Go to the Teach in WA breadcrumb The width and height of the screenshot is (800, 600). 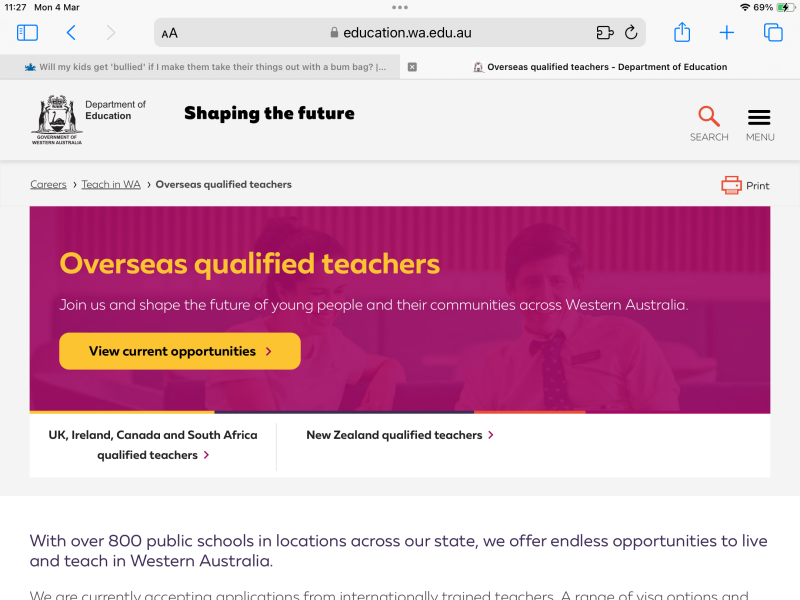pos(111,185)
